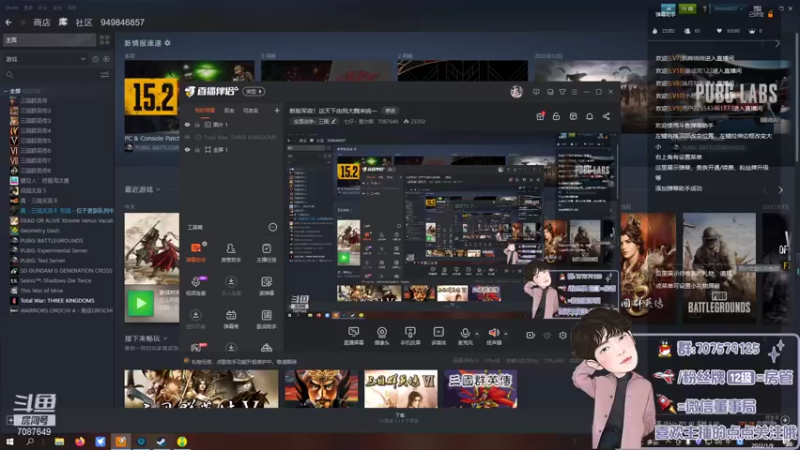
Task: Click the ready-to-play filter icon beside clock
Action: [106, 59]
